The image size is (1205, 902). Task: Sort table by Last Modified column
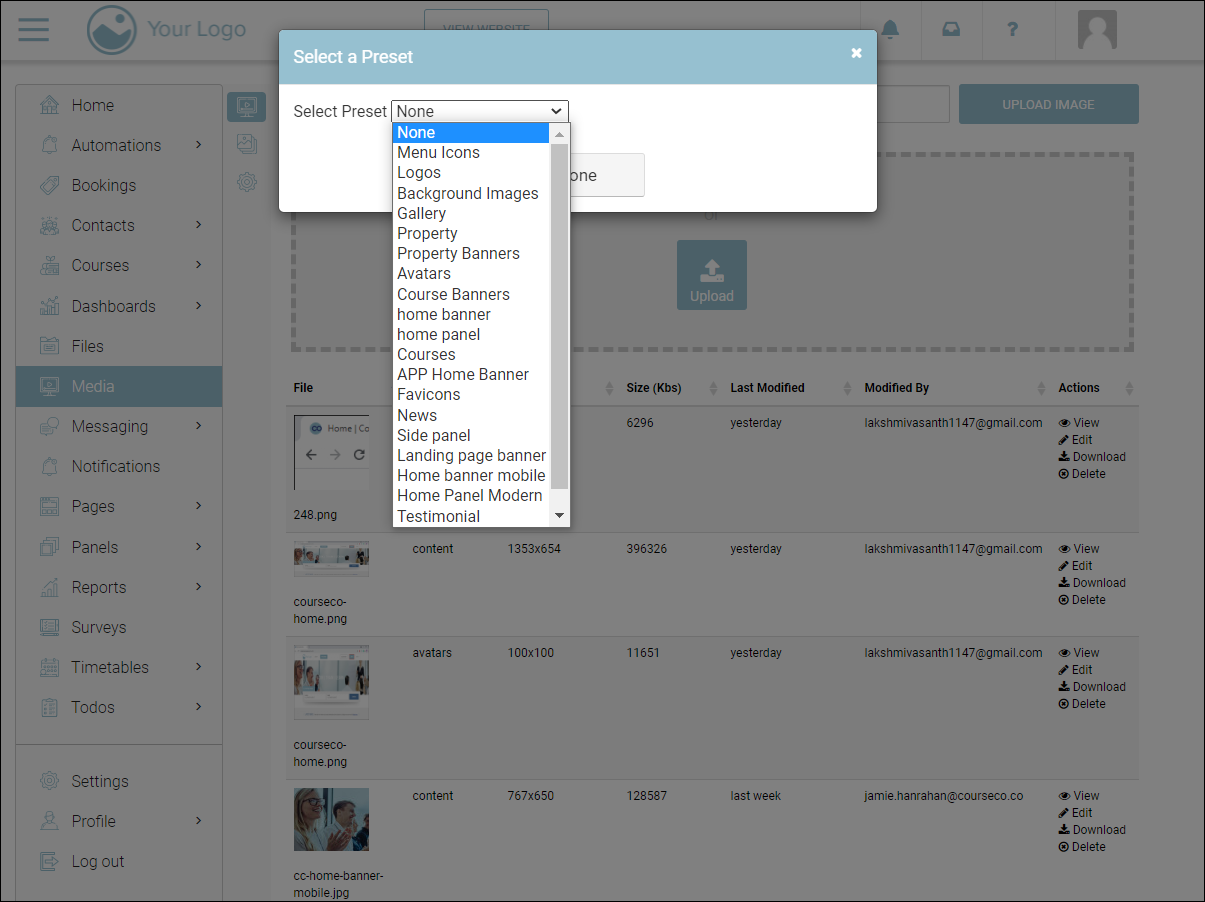[x=767, y=388]
